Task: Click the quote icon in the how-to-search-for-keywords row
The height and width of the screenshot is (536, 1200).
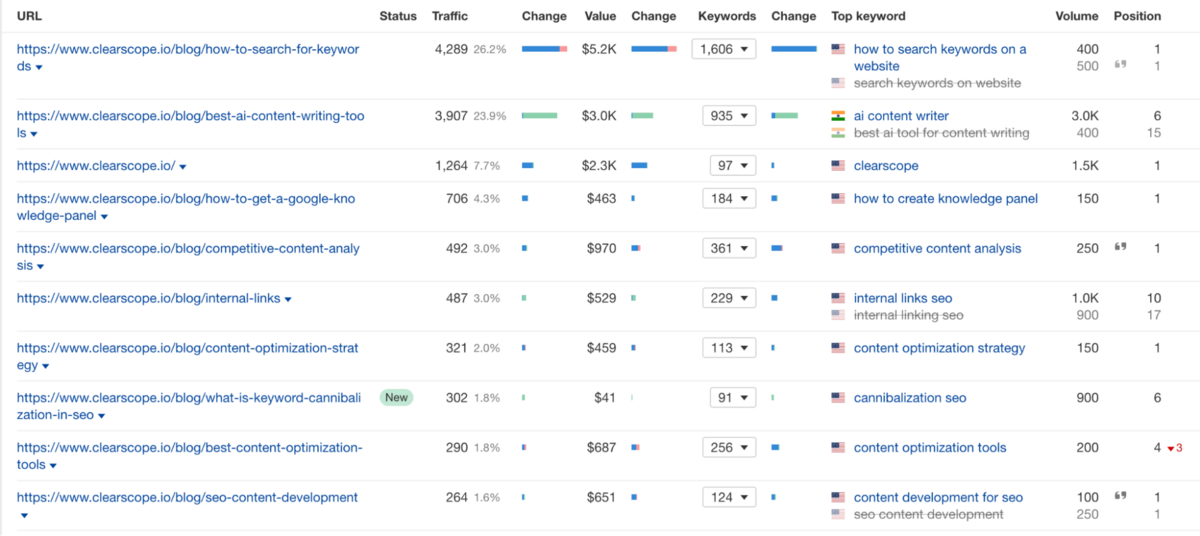Action: (1120, 65)
